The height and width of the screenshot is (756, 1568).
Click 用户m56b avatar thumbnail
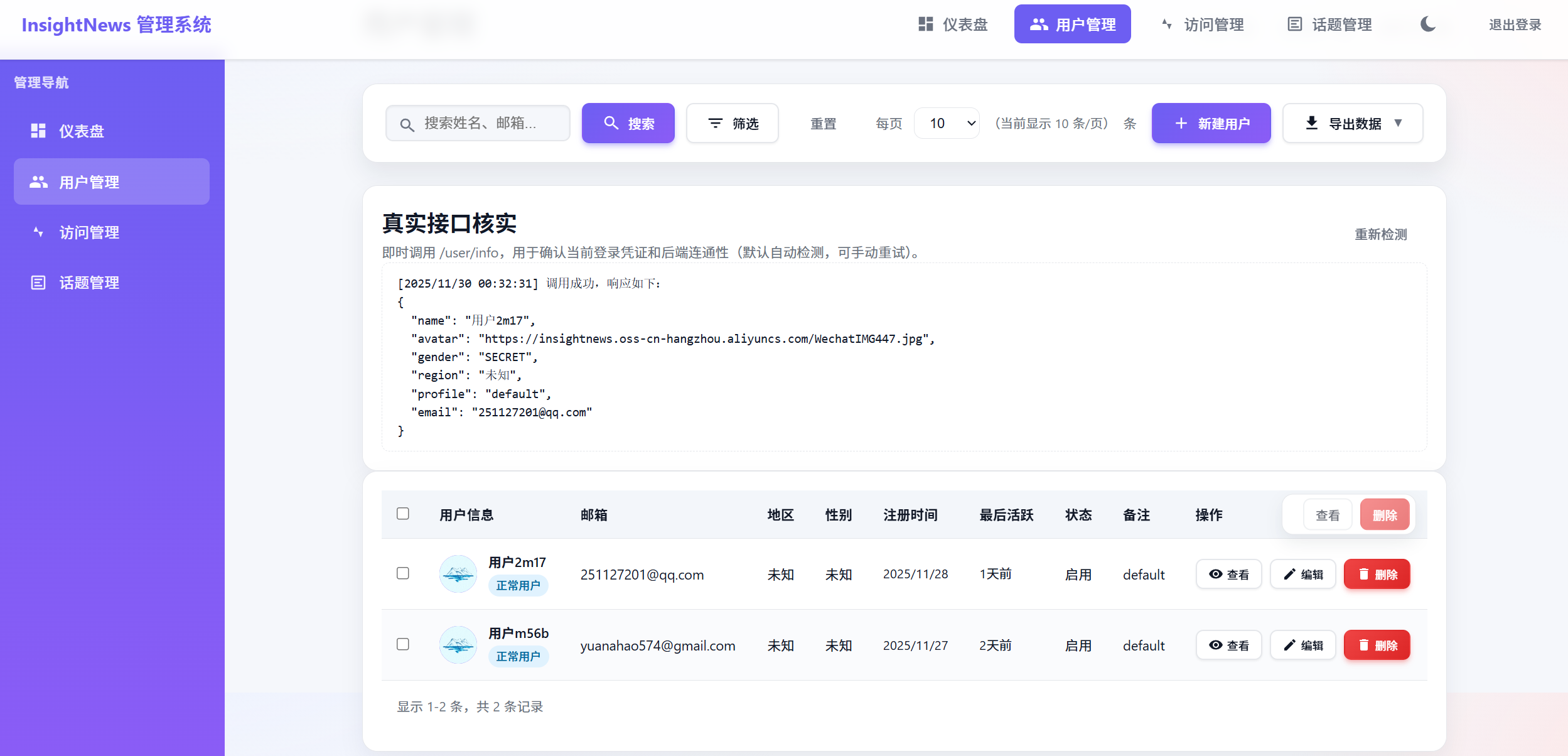tap(458, 645)
